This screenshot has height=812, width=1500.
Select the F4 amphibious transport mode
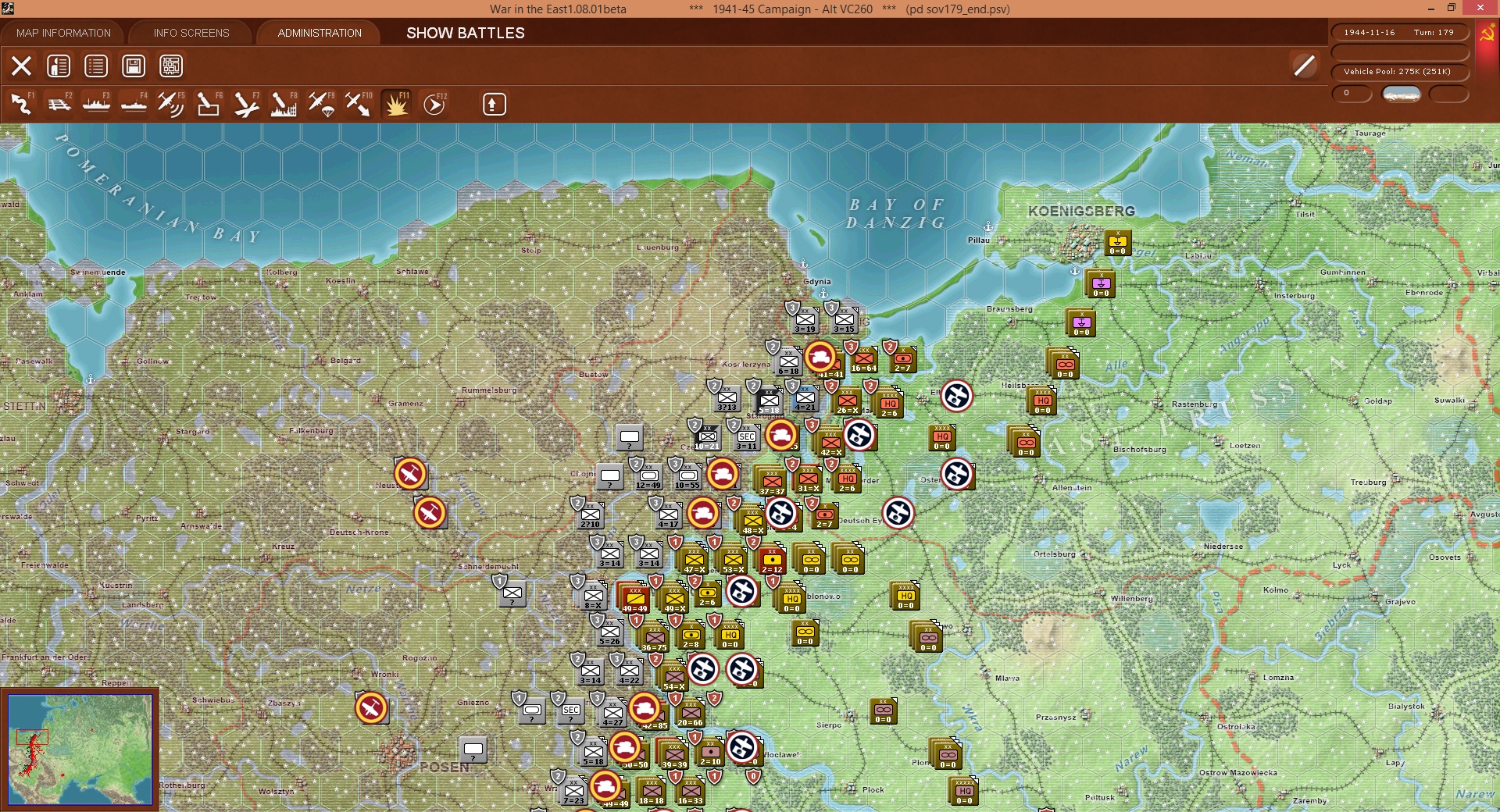click(134, 104)
